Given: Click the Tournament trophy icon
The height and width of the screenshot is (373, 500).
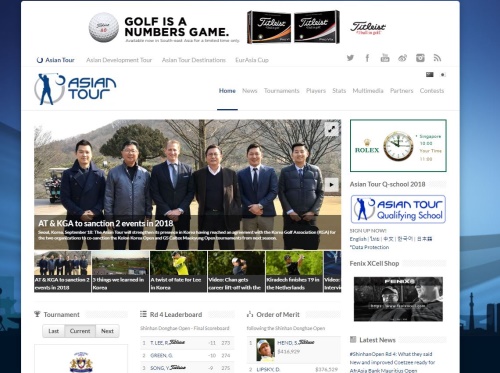Looking at the screenshot, I should point(37,314).
